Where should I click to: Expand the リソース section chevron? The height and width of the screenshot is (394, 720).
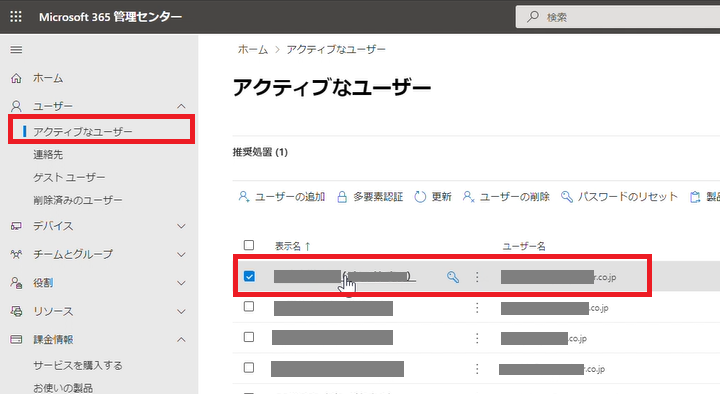(181, 311)
